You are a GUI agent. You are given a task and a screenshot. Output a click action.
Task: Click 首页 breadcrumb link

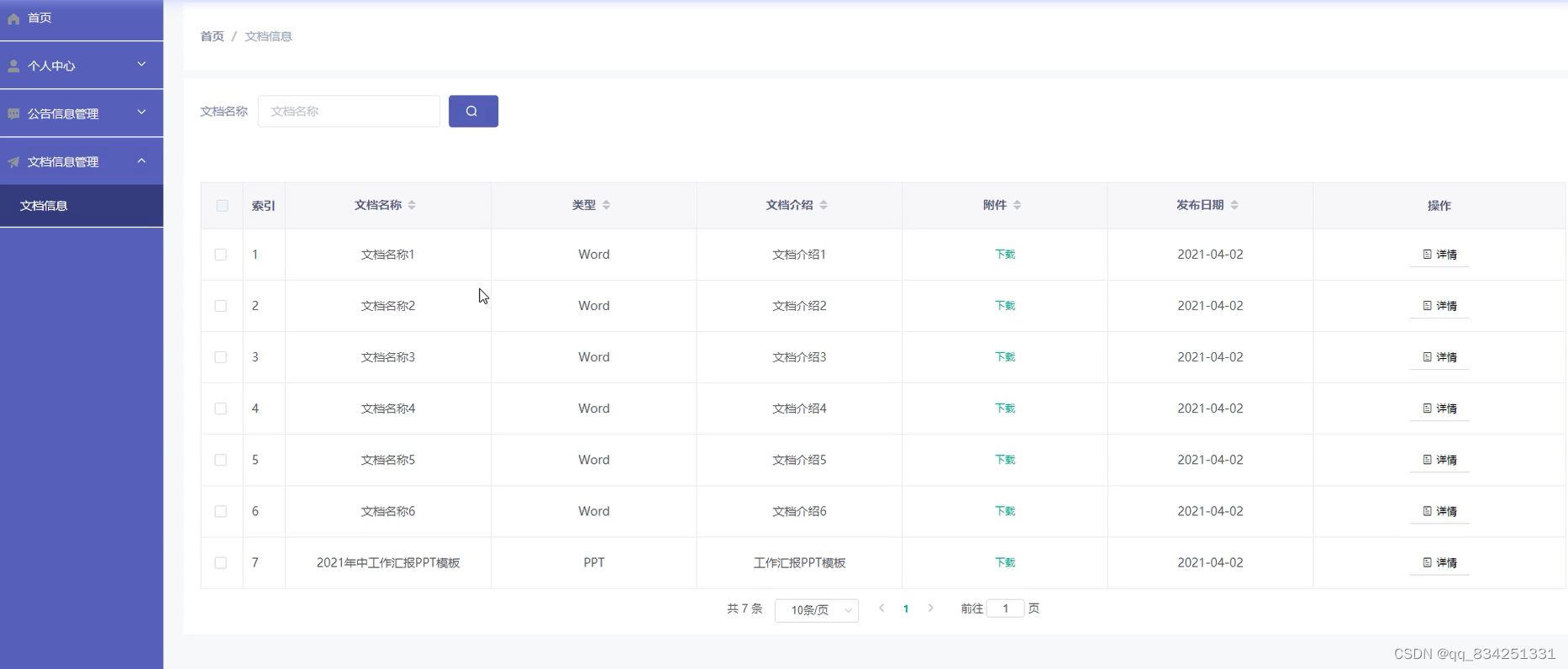(x=212, y=36)
